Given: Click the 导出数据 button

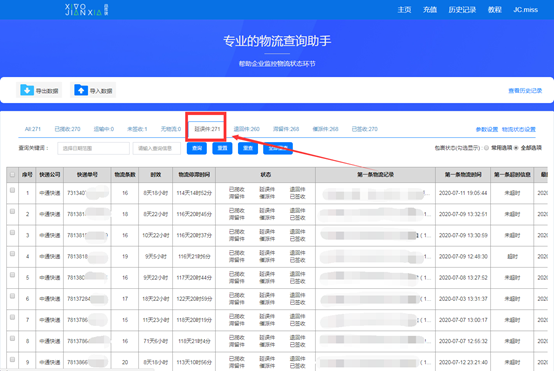Looking at the screenshot, I should pos(39,90).
